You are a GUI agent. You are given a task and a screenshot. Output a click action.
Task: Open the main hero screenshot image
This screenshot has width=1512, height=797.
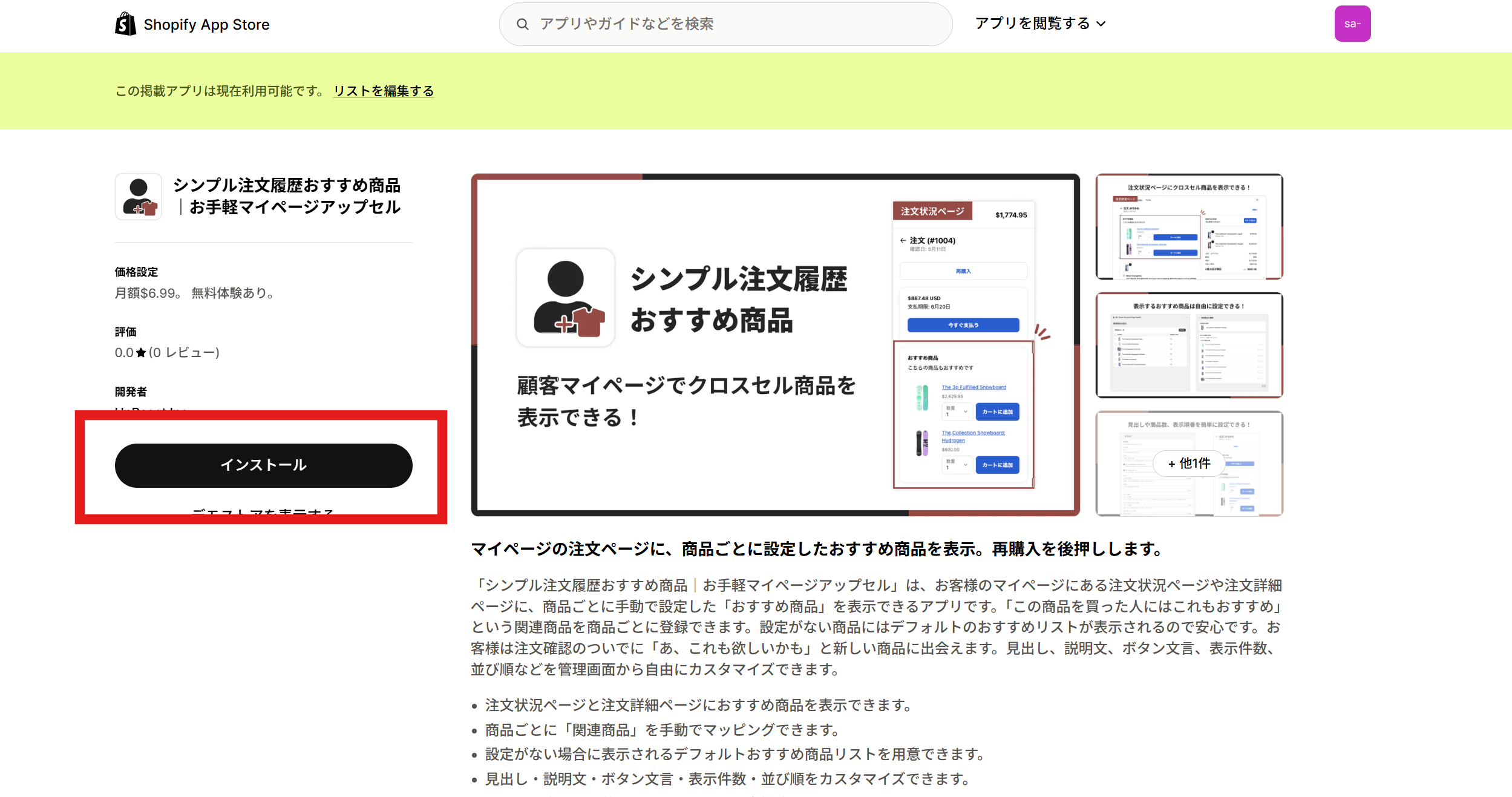[775, 345]
